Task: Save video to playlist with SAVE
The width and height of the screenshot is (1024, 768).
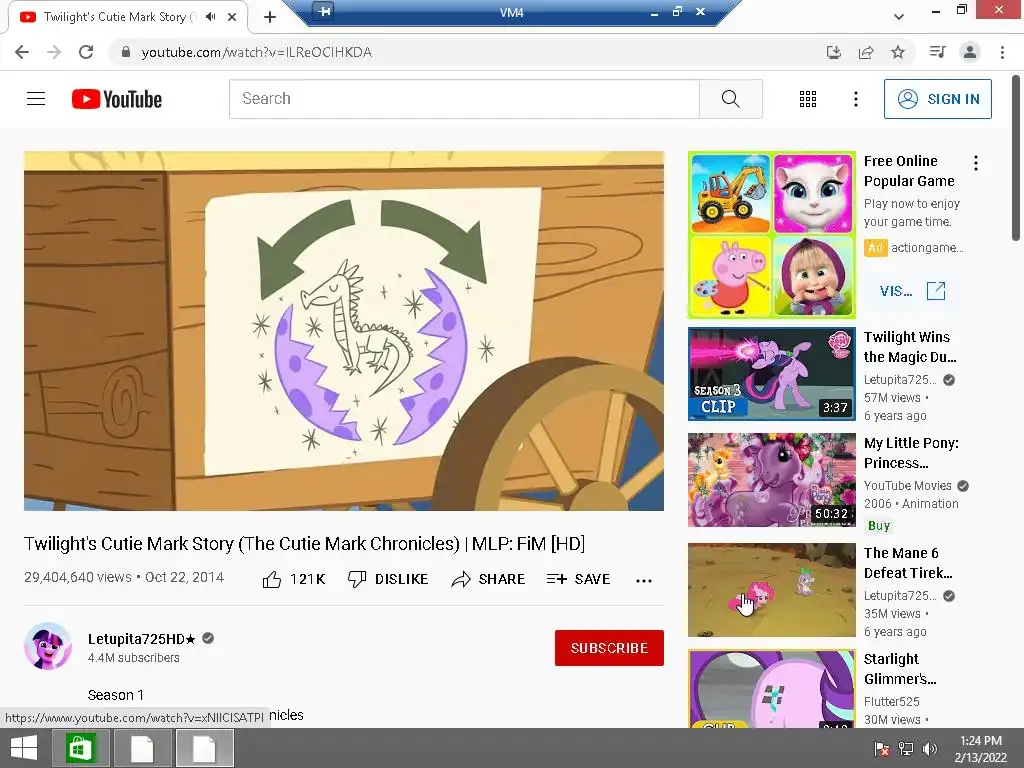Action: [578, 579]
